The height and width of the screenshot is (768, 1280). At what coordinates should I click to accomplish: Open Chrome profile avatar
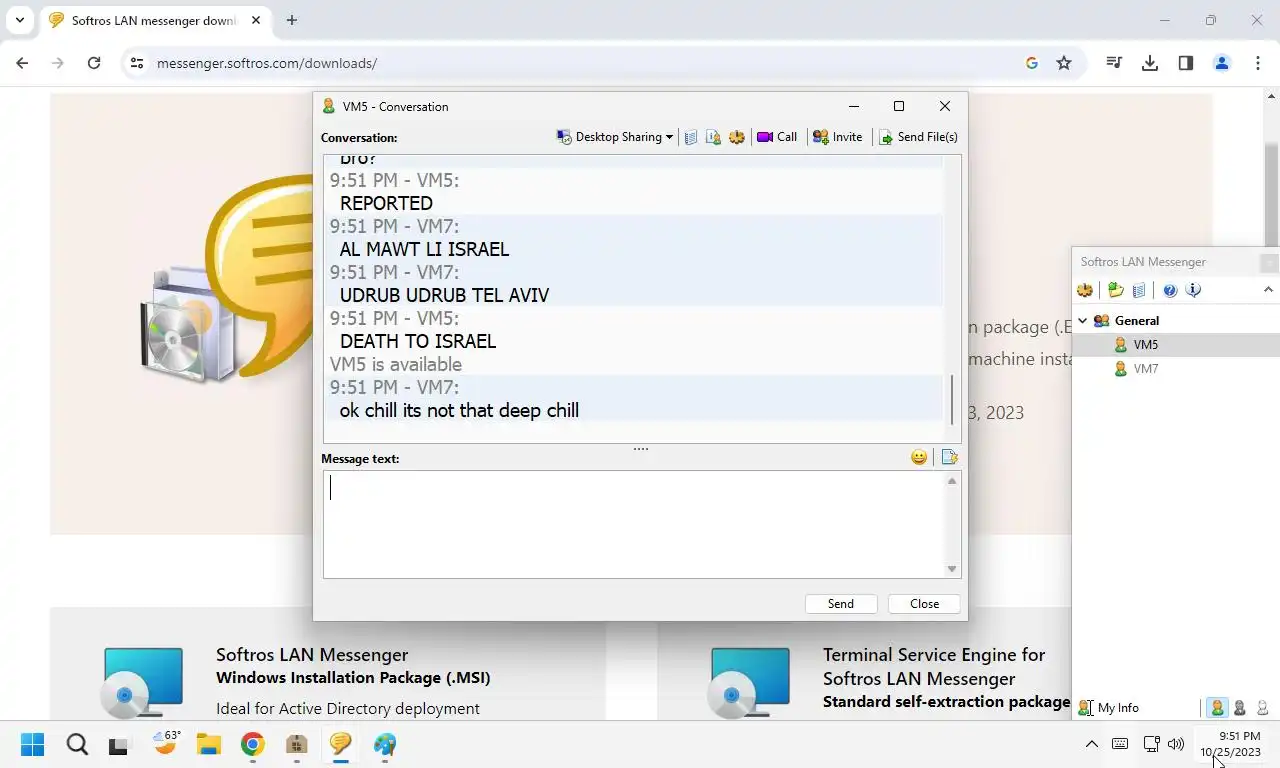click(x=1222, y=63)
